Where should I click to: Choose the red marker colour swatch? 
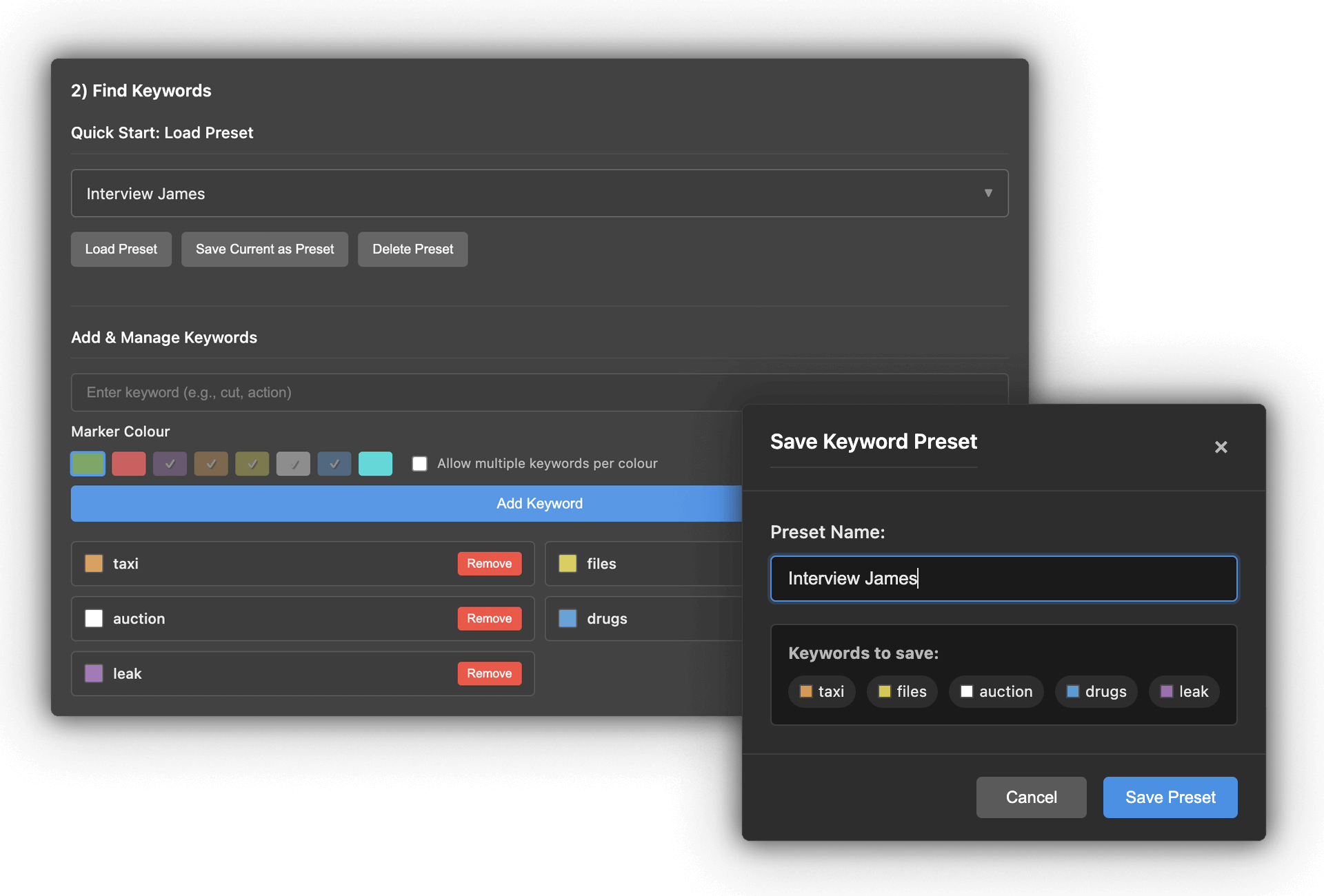tap(129, 464)
